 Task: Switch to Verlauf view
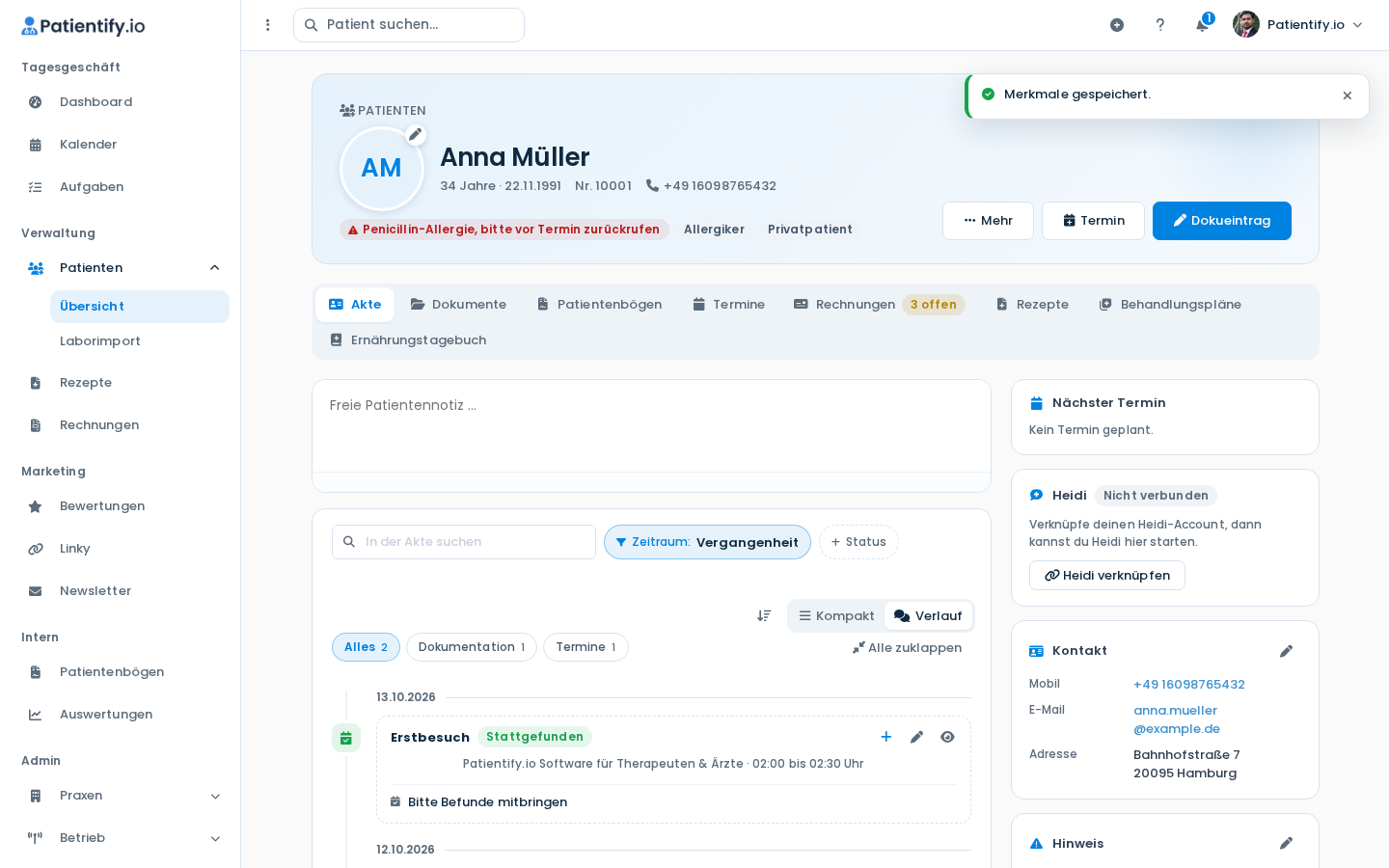(928, 616)
